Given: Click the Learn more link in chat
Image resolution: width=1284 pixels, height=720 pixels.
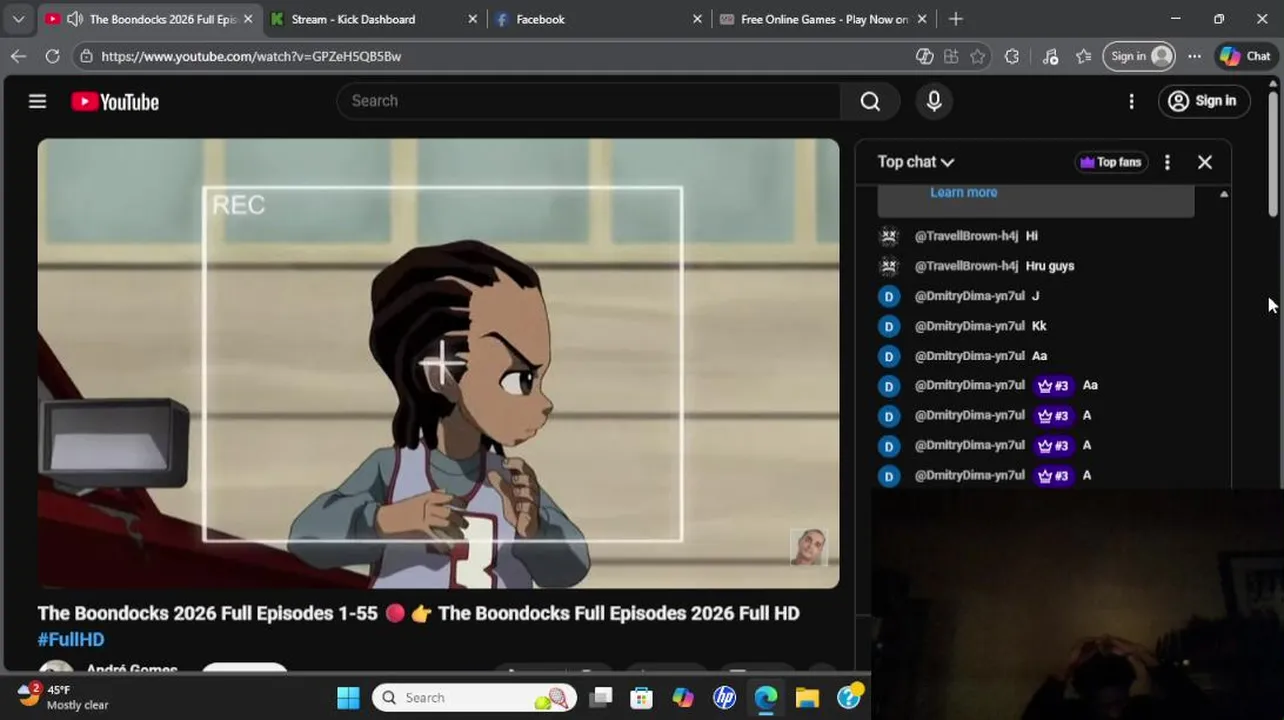Looking at the screenshot, I should pyautogui.click(x=963, y=192).
